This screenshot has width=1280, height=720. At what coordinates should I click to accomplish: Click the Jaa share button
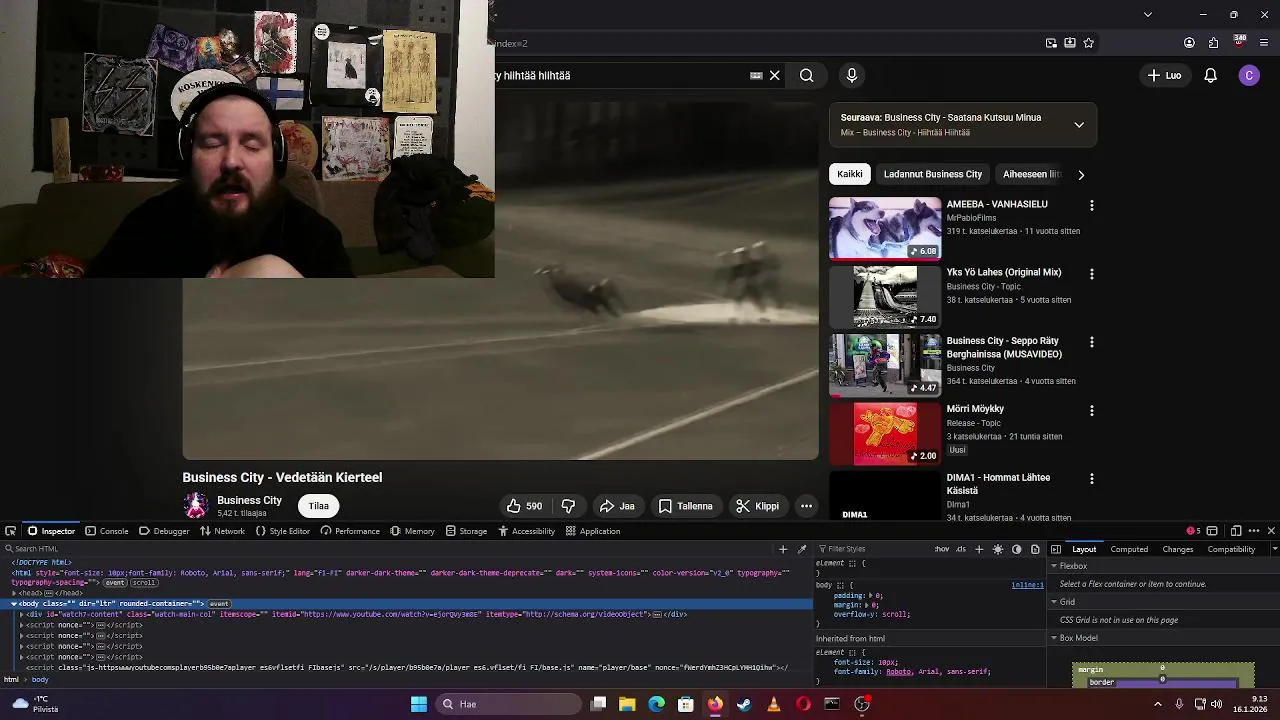coord(617,506)
